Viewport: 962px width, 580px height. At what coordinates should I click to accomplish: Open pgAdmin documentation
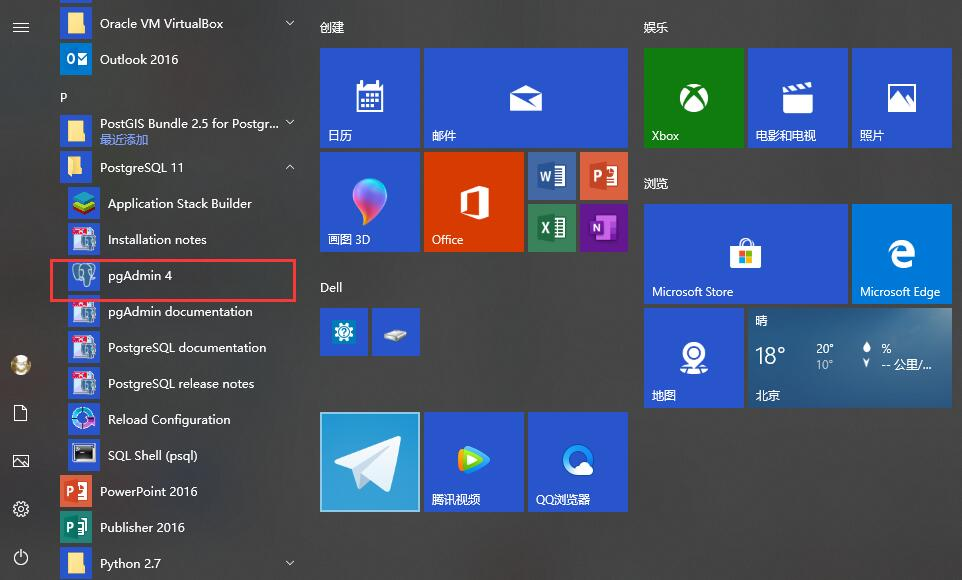[x=182, y=312]
